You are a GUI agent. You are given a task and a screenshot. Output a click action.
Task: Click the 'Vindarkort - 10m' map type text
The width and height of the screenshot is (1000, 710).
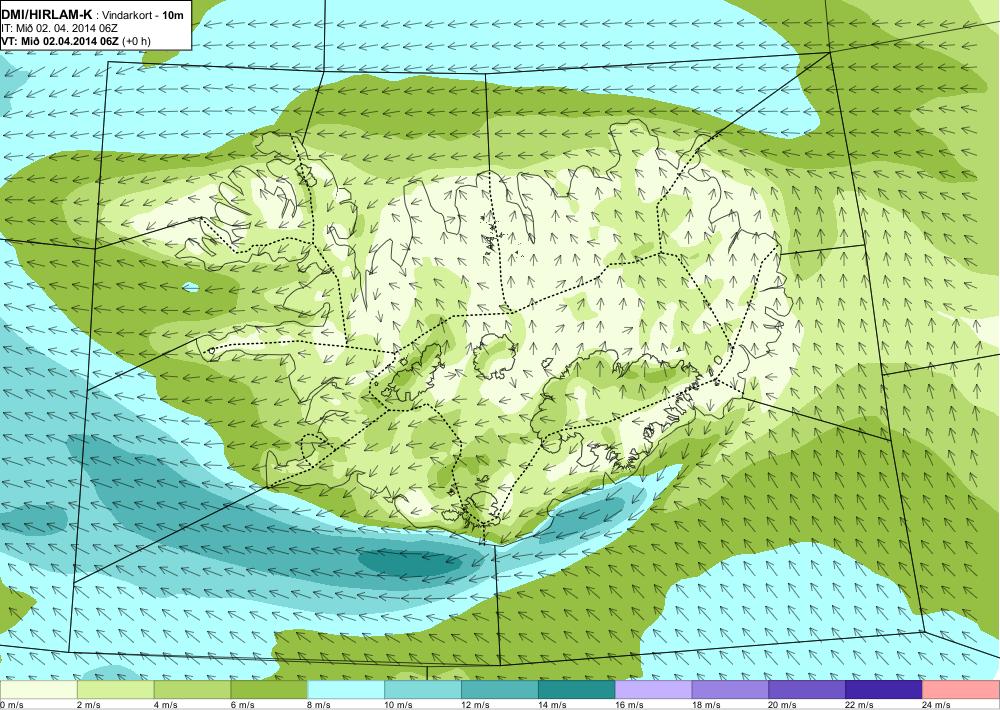tap(141, 15)
